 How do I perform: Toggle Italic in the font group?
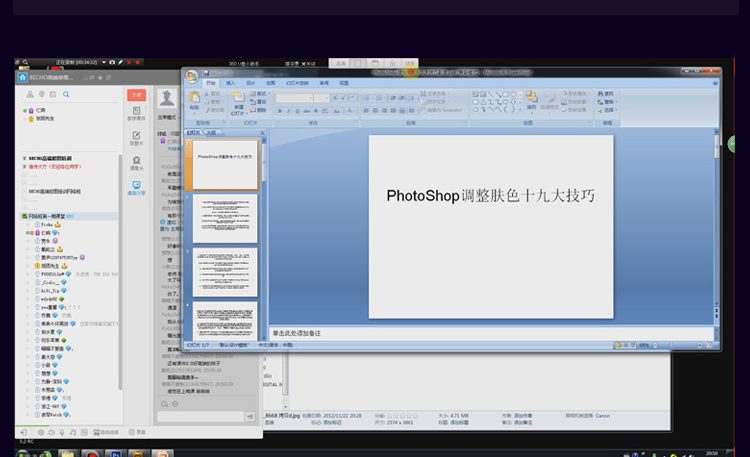click(288, 111)
